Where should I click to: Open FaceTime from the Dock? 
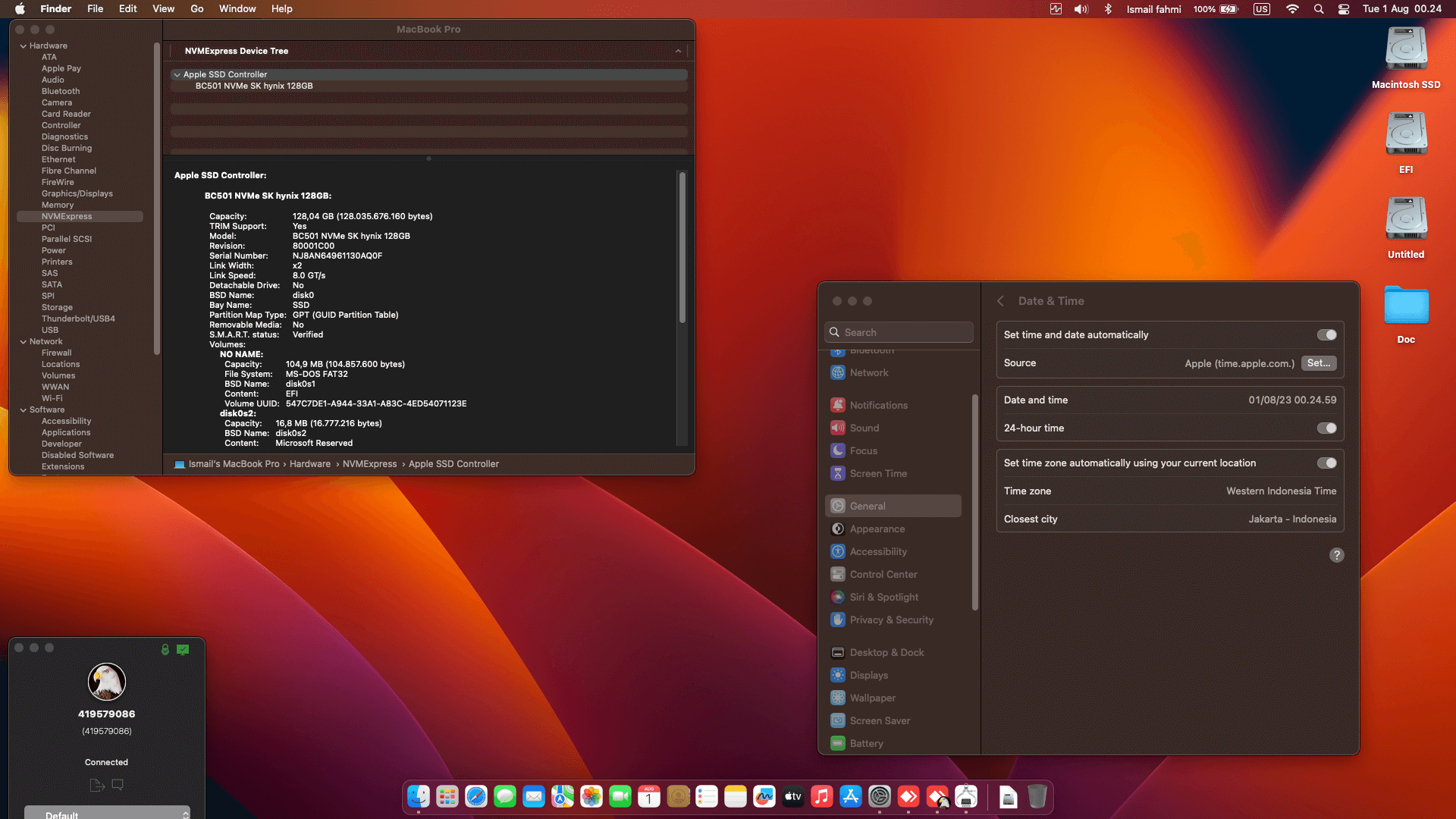tap(620, 796)
